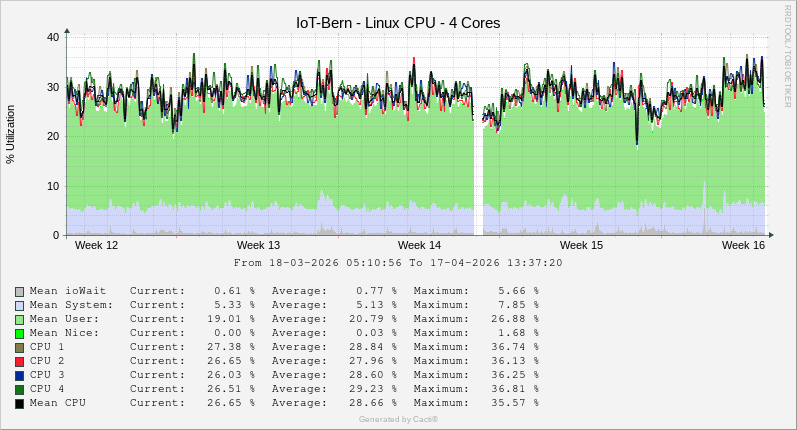Click the Week 14 x-axis label
Image resolution: width=797 pixels, height=430 pixels.
pyautogui.click(x=419, y=245)
